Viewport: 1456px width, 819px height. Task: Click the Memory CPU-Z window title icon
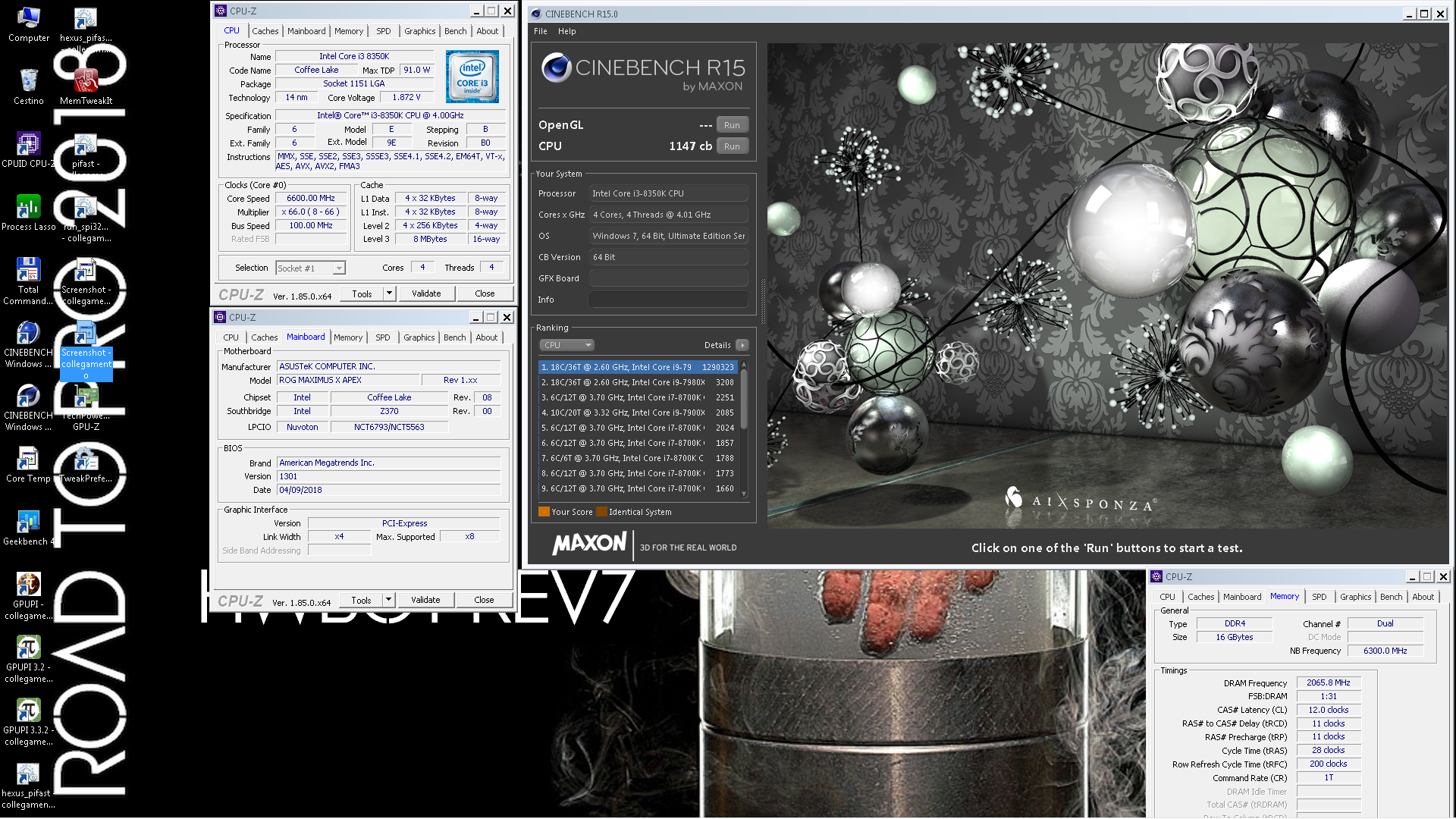pos(1156,576)
